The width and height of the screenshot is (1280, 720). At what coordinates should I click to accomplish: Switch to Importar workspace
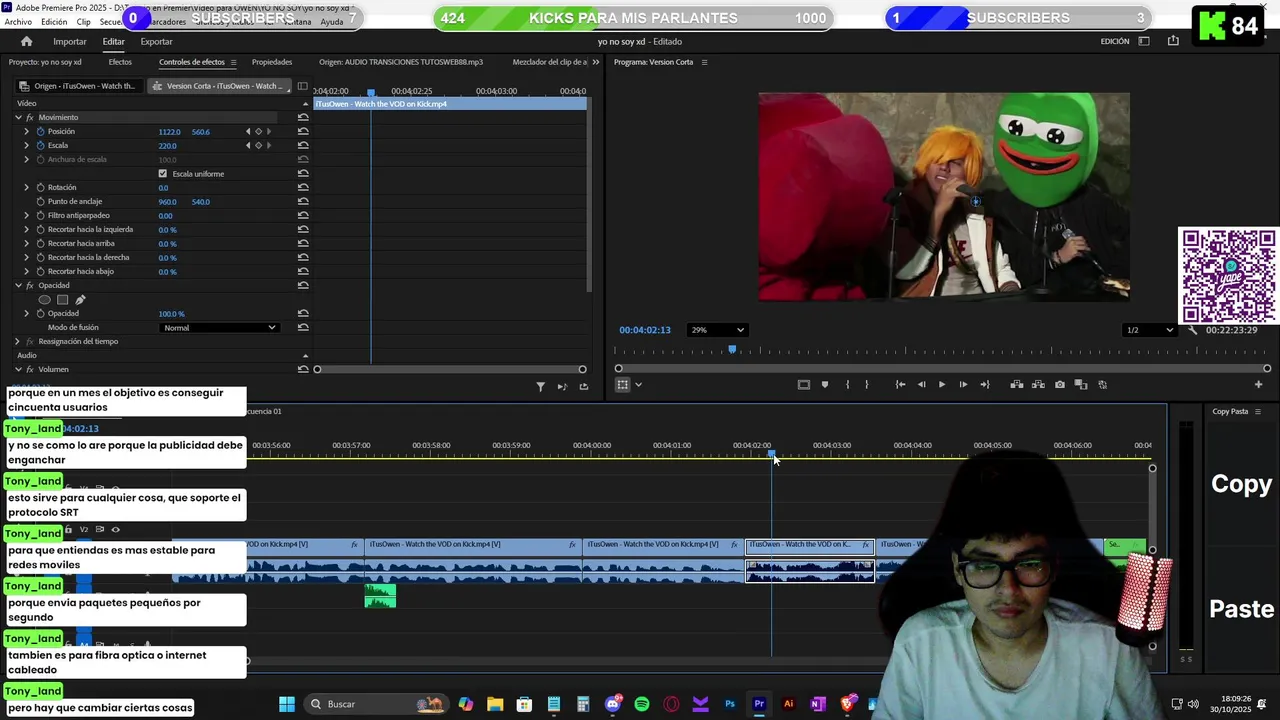(70, 42)
